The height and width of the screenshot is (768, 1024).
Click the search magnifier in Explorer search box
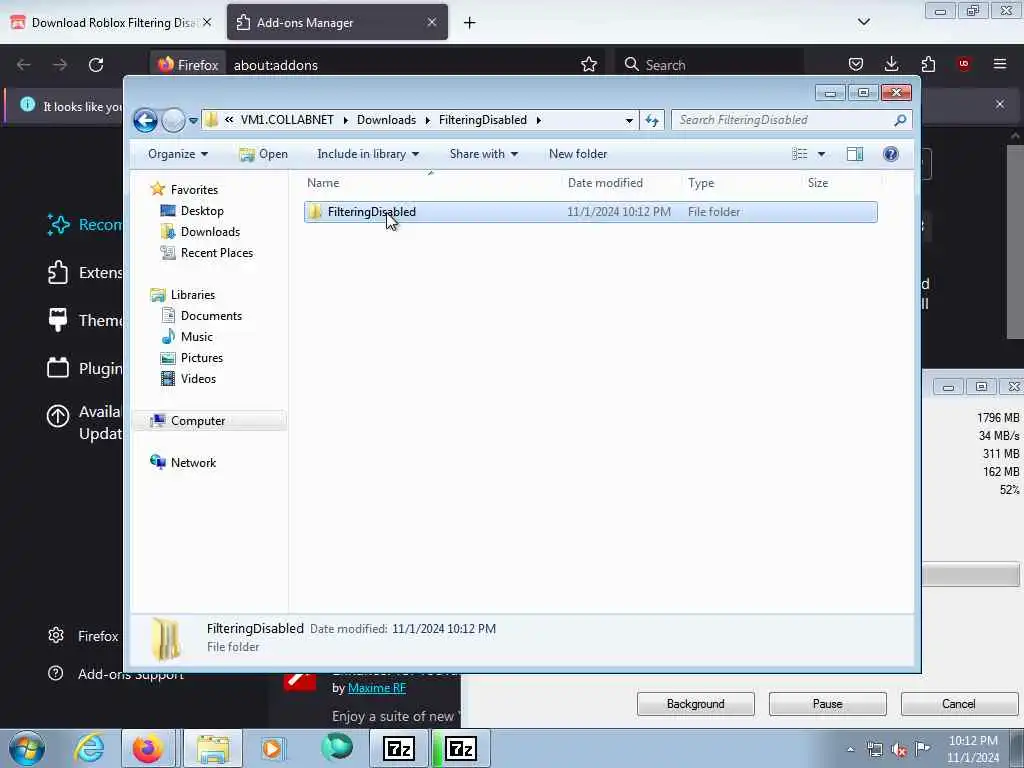coord(900,120)
